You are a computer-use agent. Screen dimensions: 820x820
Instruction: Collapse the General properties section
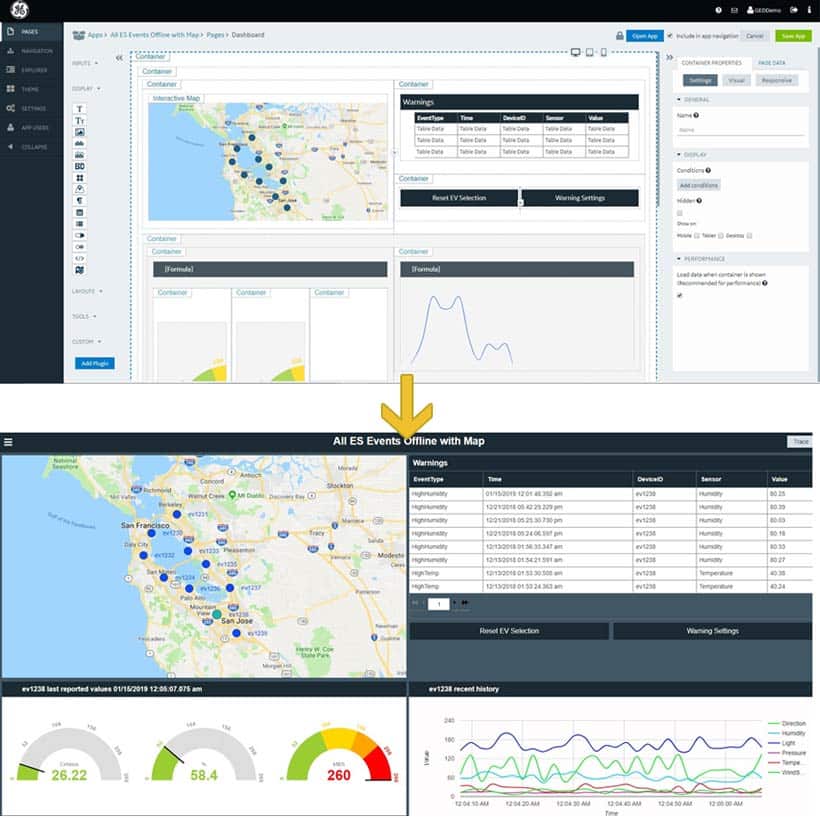pyautogui.click(x=693, y=99)
